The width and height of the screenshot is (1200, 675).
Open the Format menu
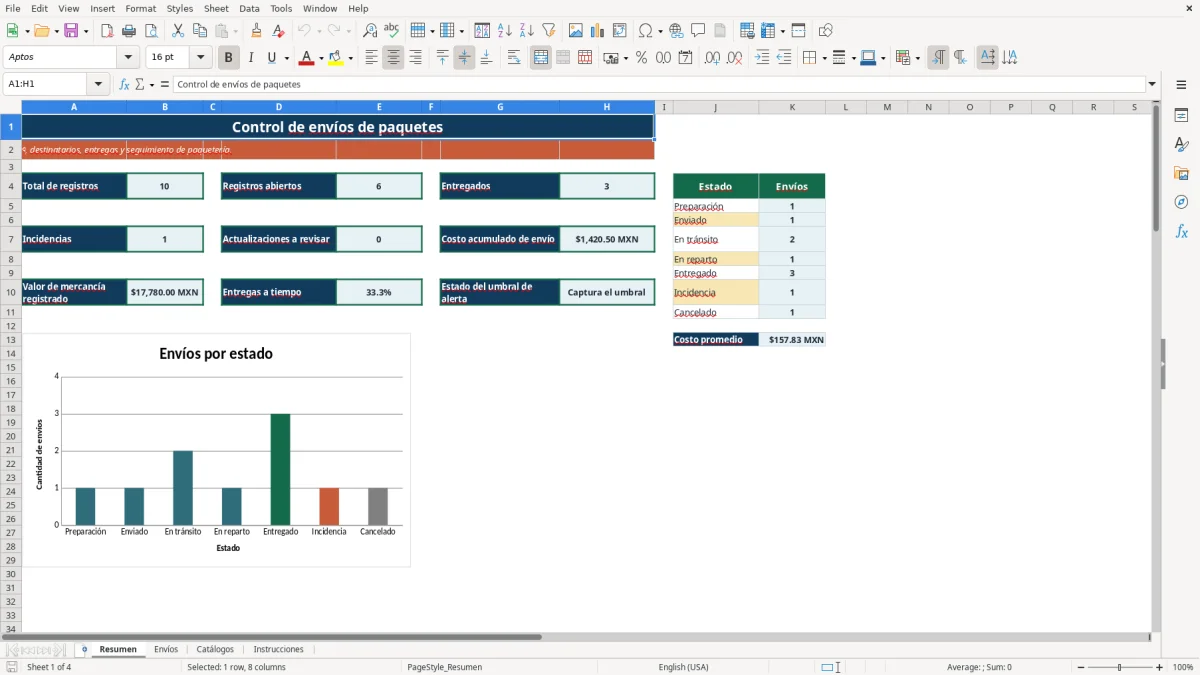140,8
